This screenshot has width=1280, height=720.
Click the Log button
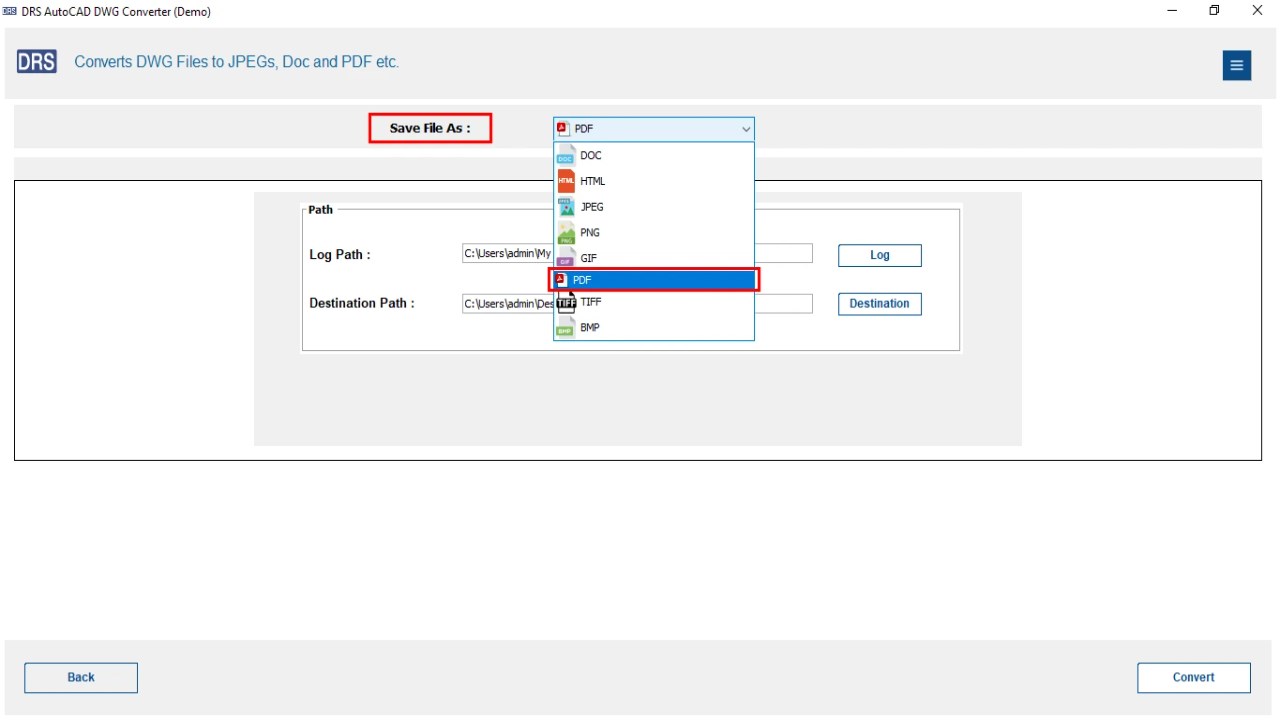(880, 255)
